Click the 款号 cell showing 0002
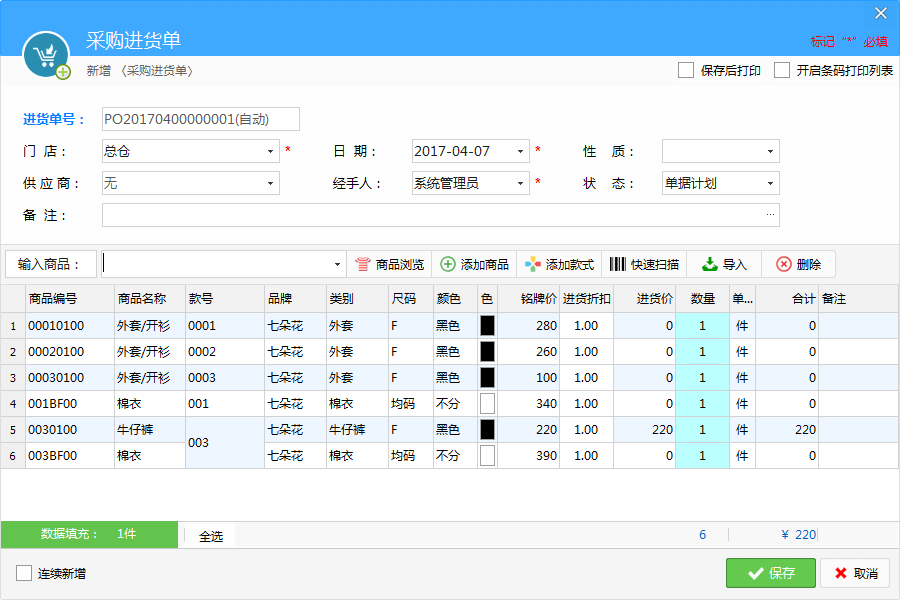The height and width of the screenshot is (600, 900). pos(225,351)
